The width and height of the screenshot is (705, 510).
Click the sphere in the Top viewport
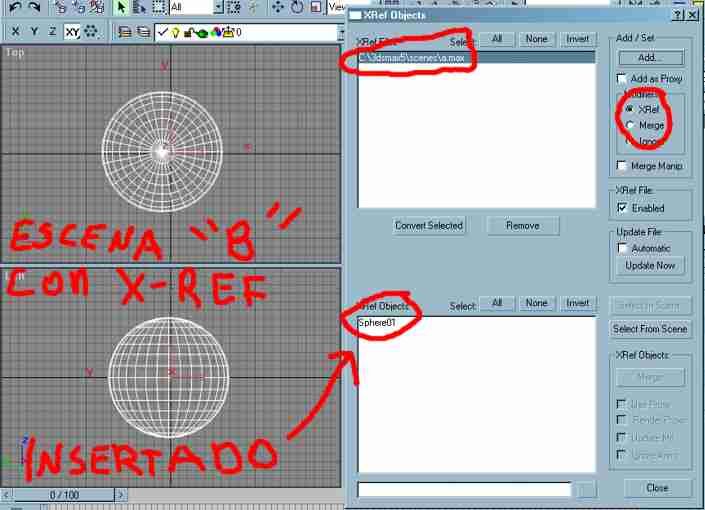pyautogui.click(x=162, y=152)
